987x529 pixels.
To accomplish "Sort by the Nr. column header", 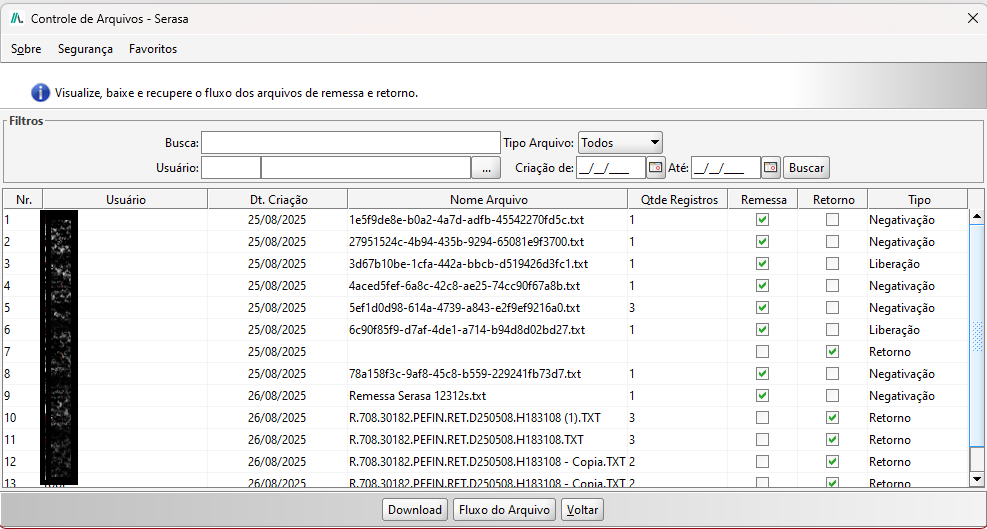I will tap(24, 200).
